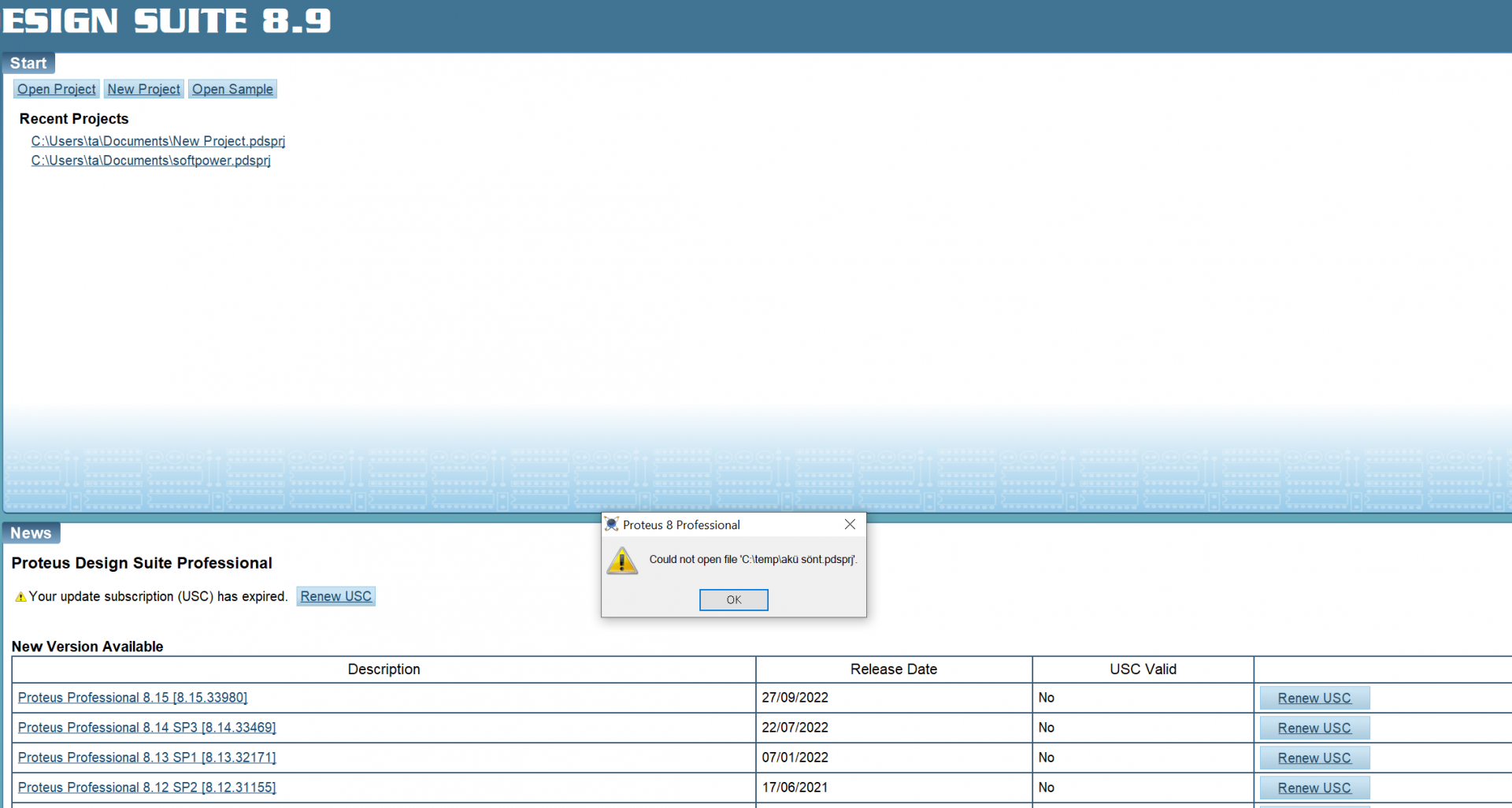The width and height of the screenshot is (1512, 808).
Task: Click Renew USC next to the subscription expired message
Action: click(x=335, y=596)
